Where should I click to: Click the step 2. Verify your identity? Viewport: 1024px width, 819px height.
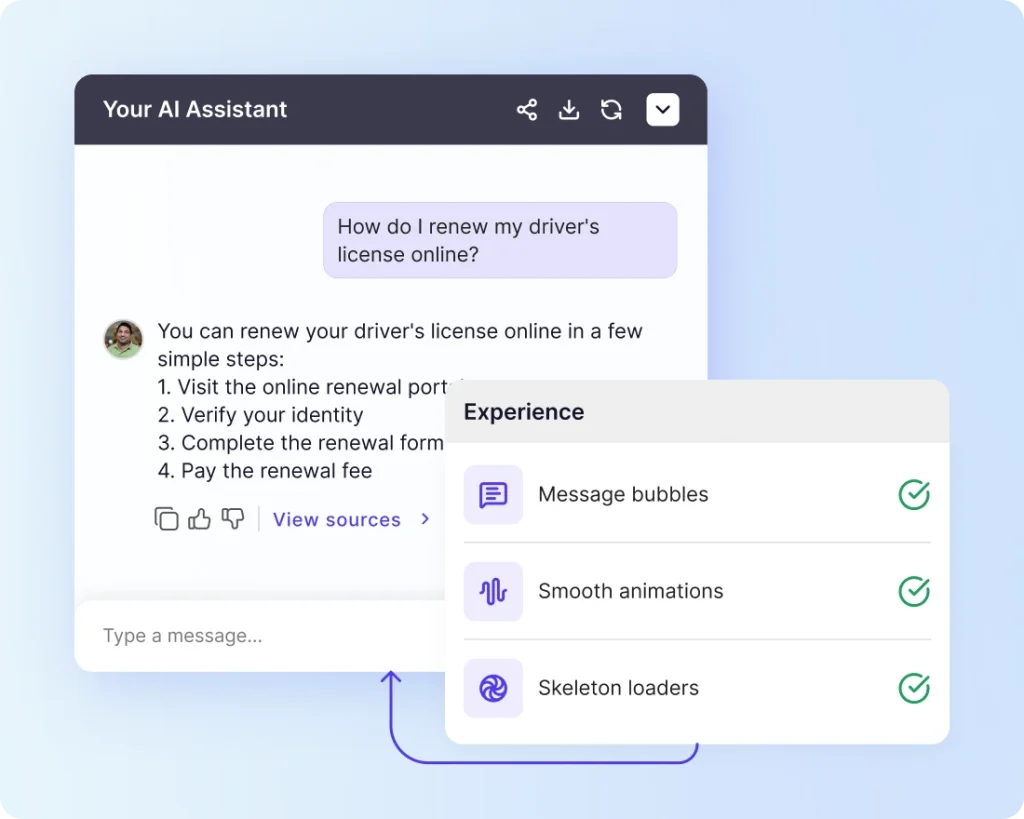coord(261,415)
